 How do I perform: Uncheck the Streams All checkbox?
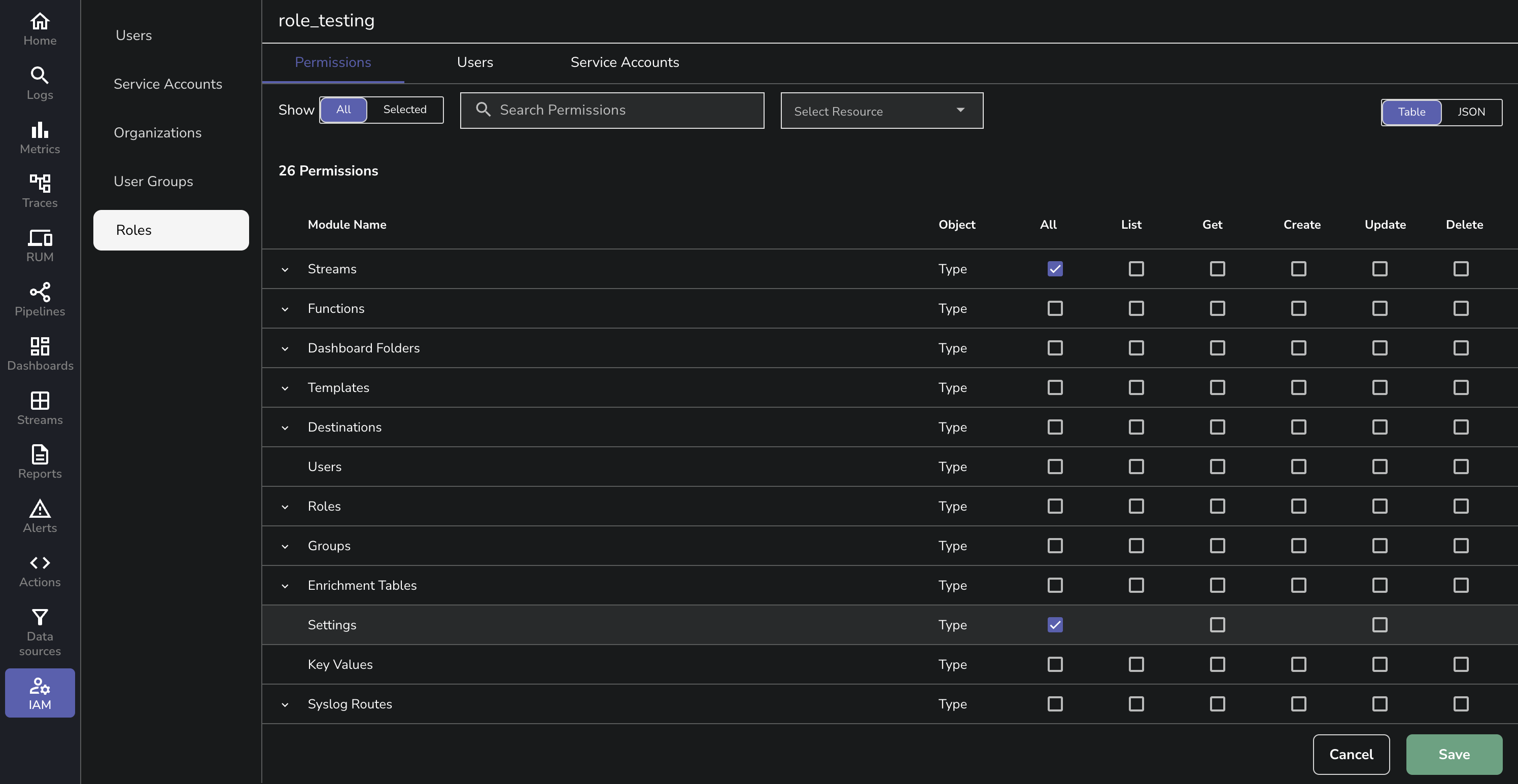click(x=1055, y=269)
